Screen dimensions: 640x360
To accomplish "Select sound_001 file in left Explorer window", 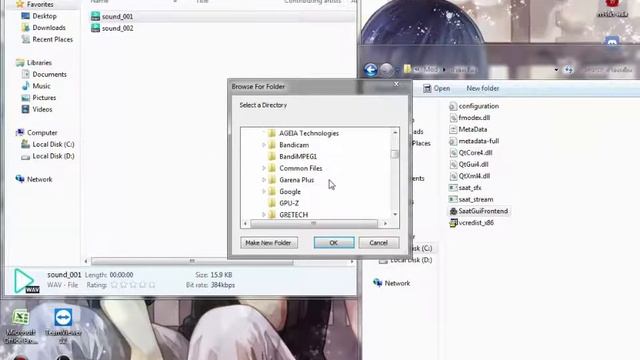I will tap(117, 16).
